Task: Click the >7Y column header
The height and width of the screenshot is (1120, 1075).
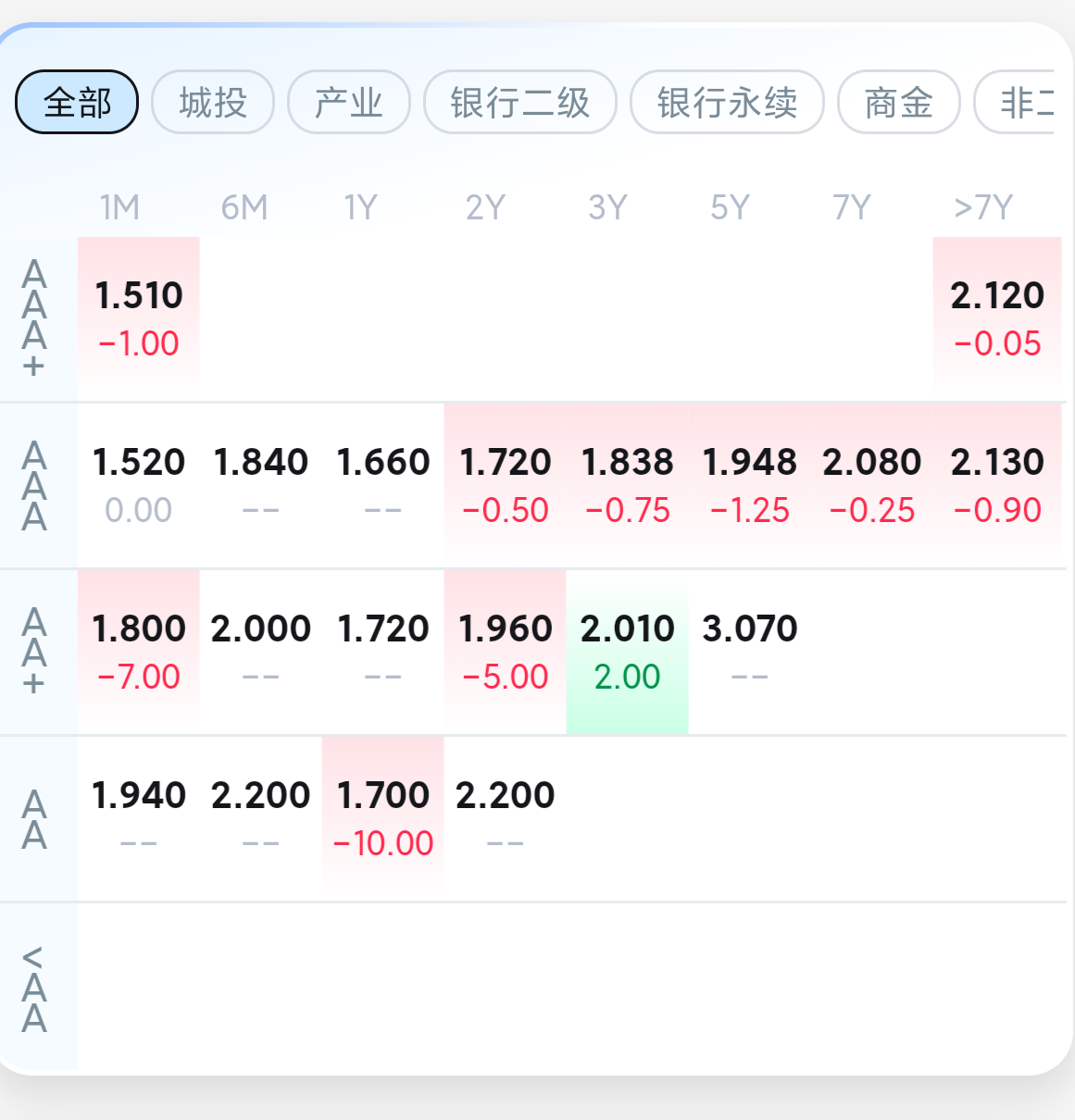Action: [983, 207]
